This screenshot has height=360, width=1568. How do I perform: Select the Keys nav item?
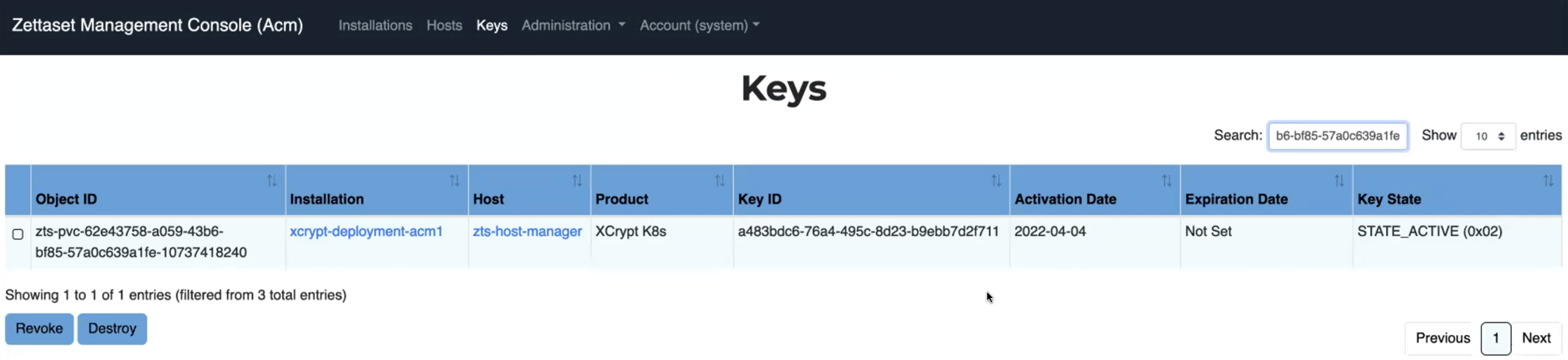tap(491, 25)
